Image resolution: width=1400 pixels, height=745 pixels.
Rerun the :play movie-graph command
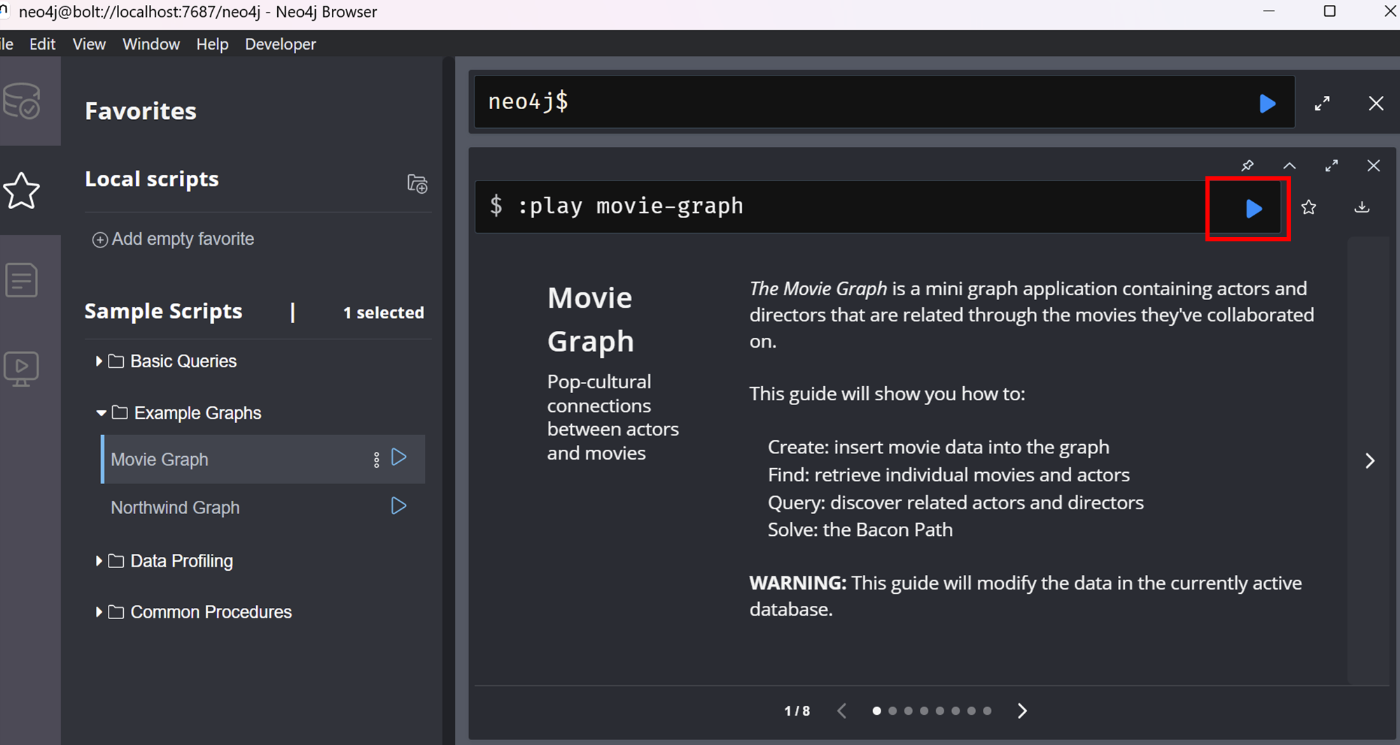[1253, 208]
